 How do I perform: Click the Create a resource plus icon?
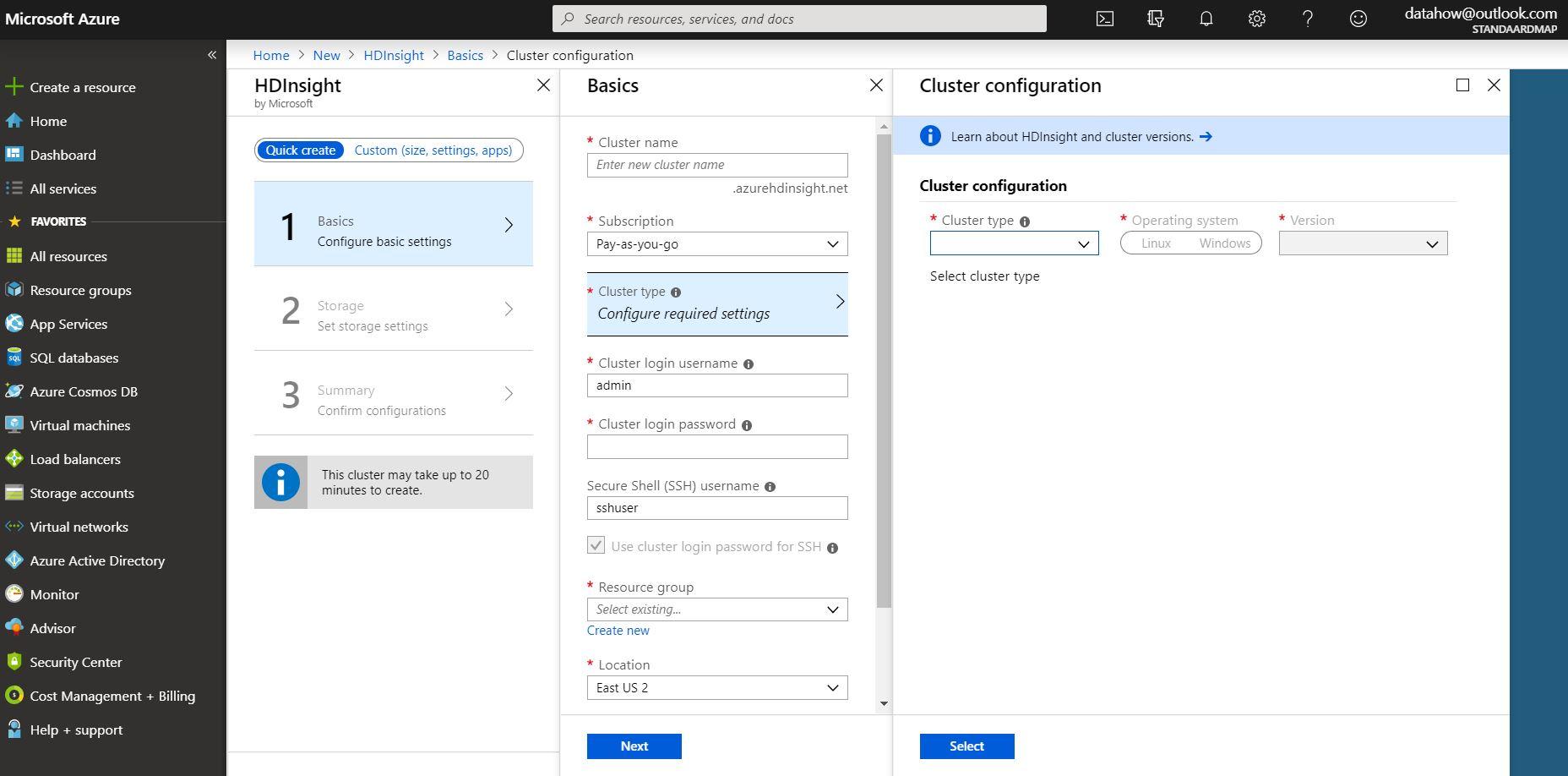14,87
